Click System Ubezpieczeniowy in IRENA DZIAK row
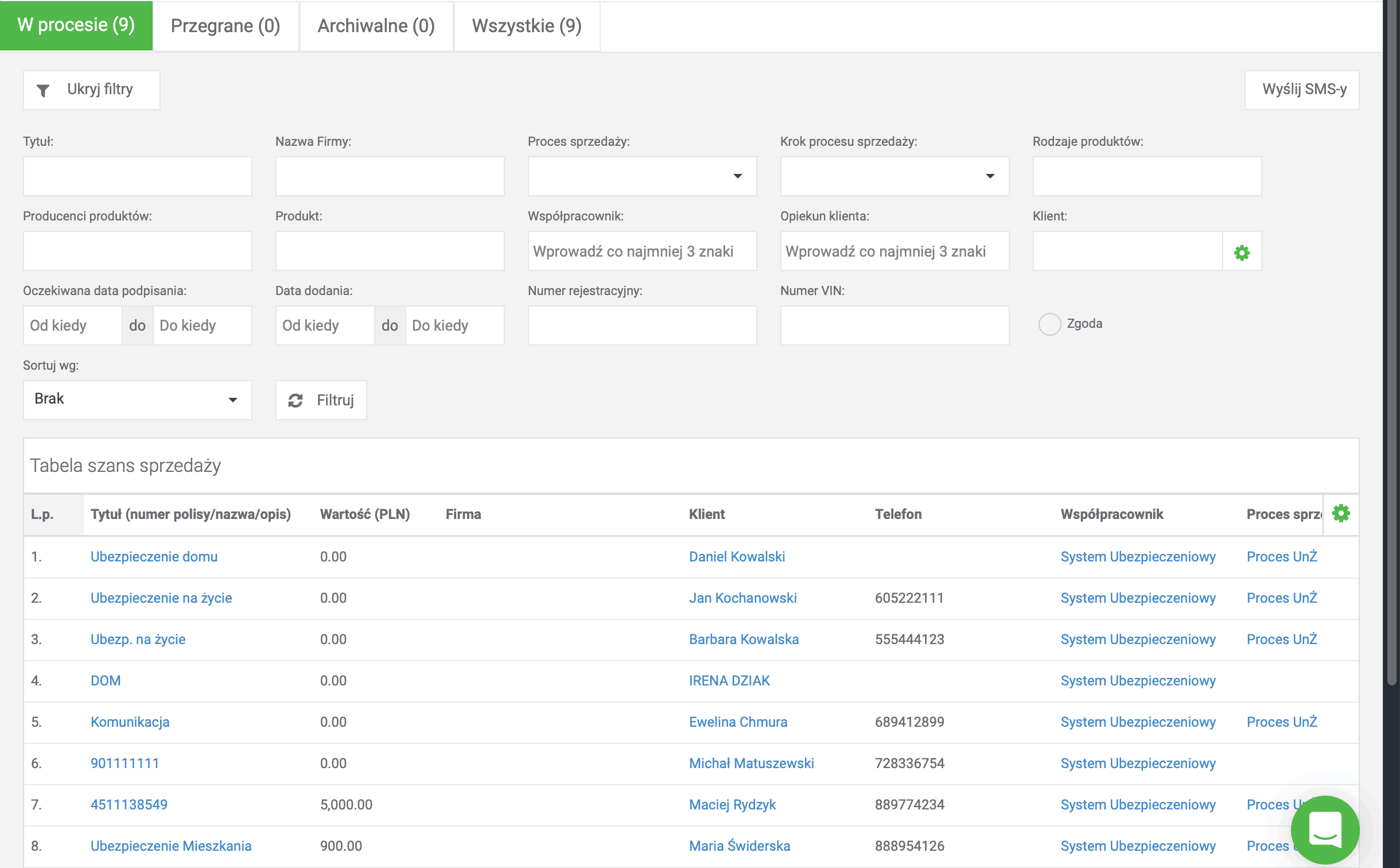 (1138, 681)
